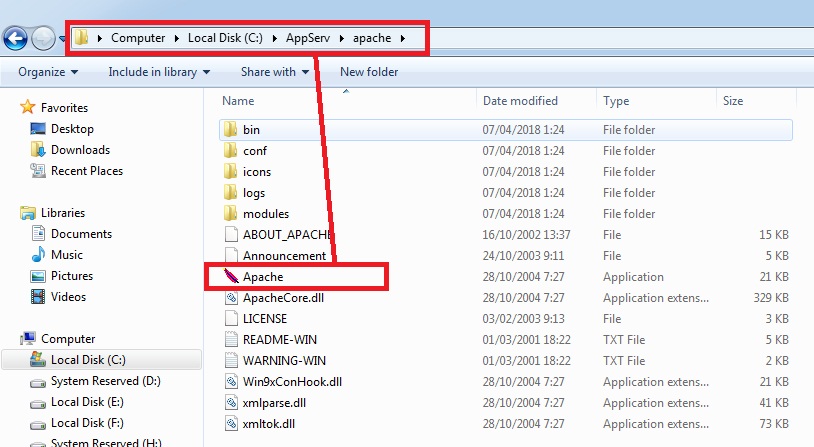
Task: Click the date 16/10/2002 13:37 of ABOUT_APACHE
Action: pos(526,235)
